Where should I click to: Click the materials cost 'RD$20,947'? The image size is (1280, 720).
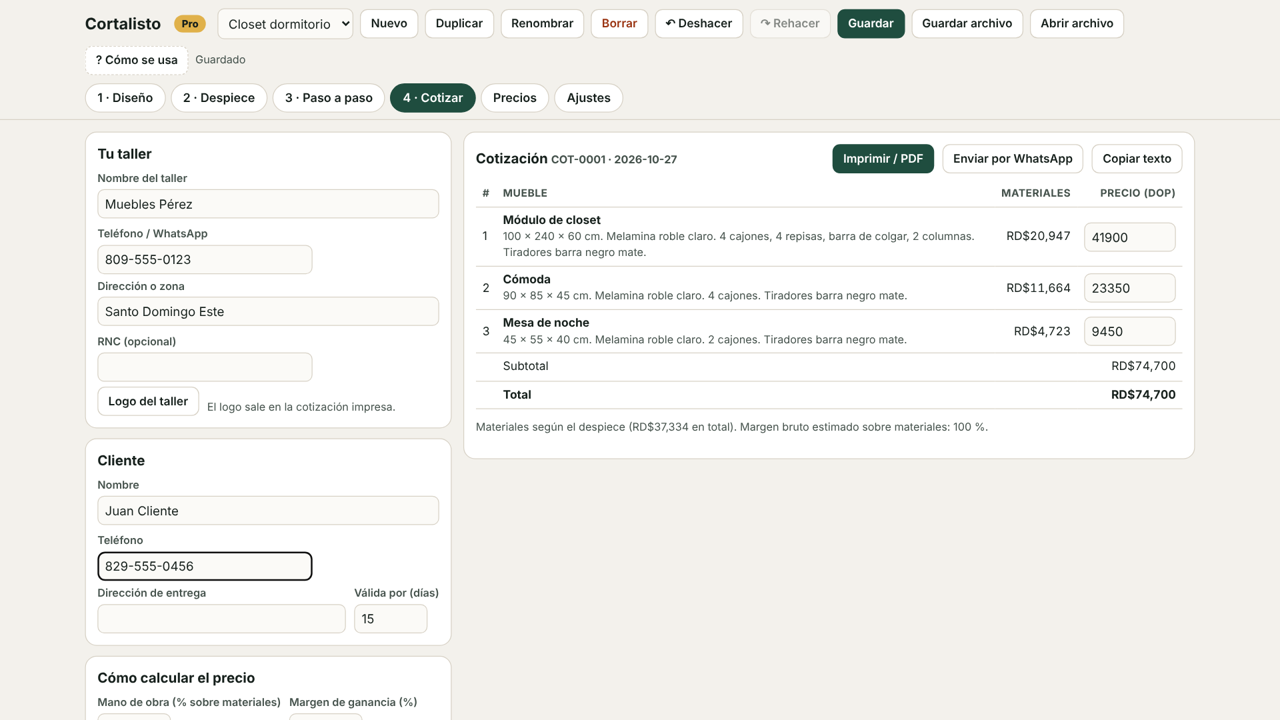coord(1038,236)
